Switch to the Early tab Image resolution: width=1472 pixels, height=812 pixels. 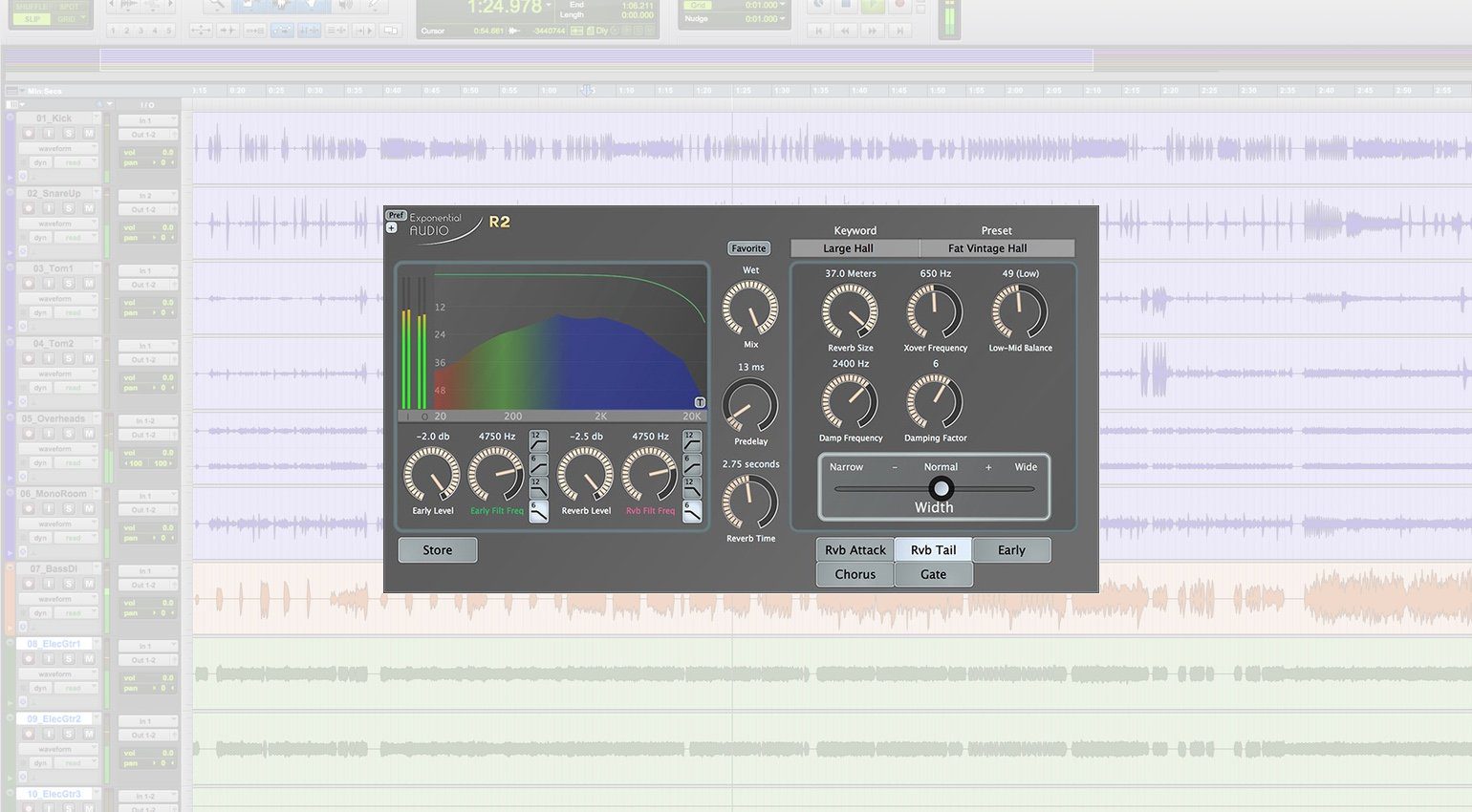1011,549
